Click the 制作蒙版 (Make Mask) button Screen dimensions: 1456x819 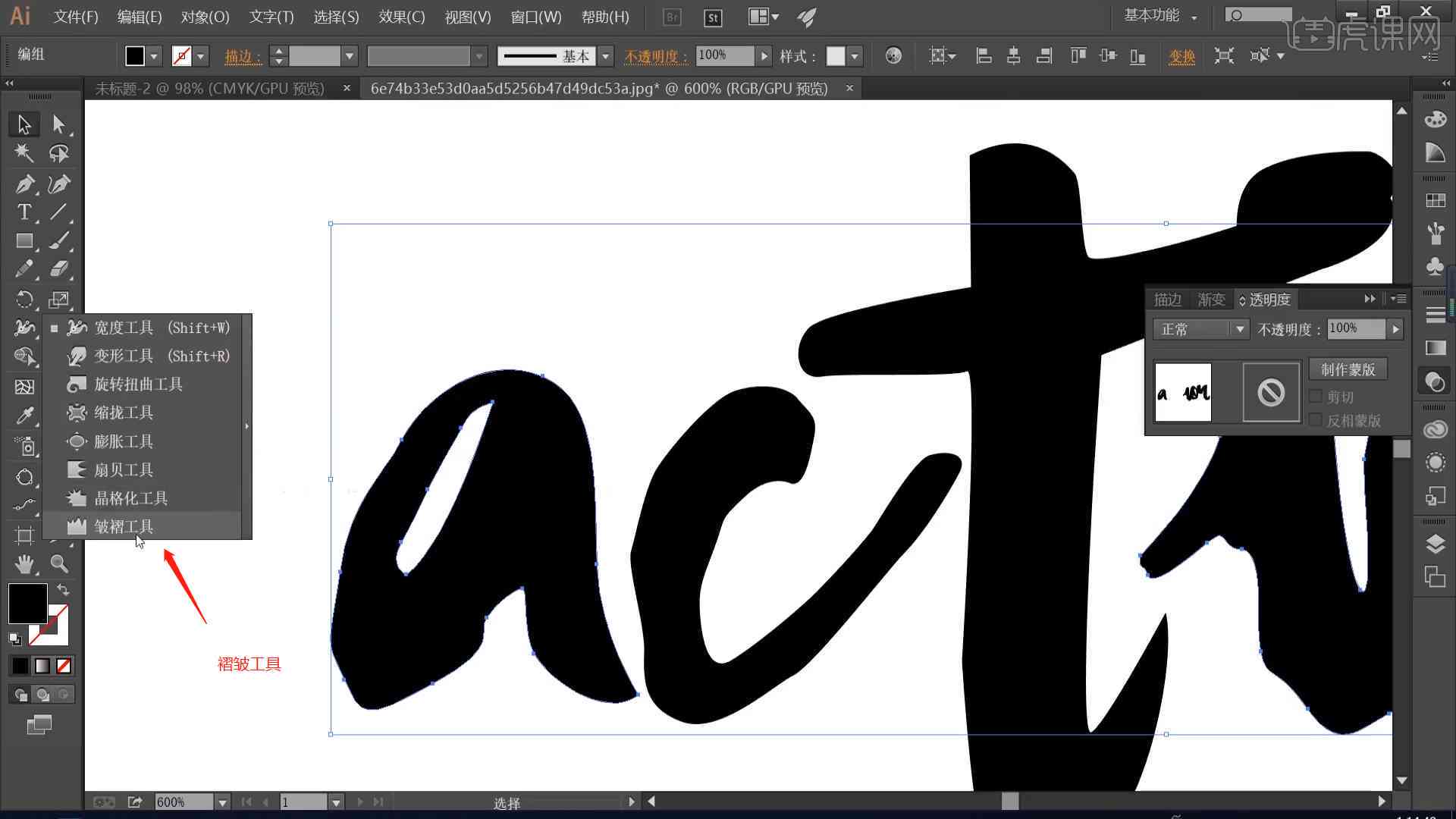click(x=1350, y=369)
